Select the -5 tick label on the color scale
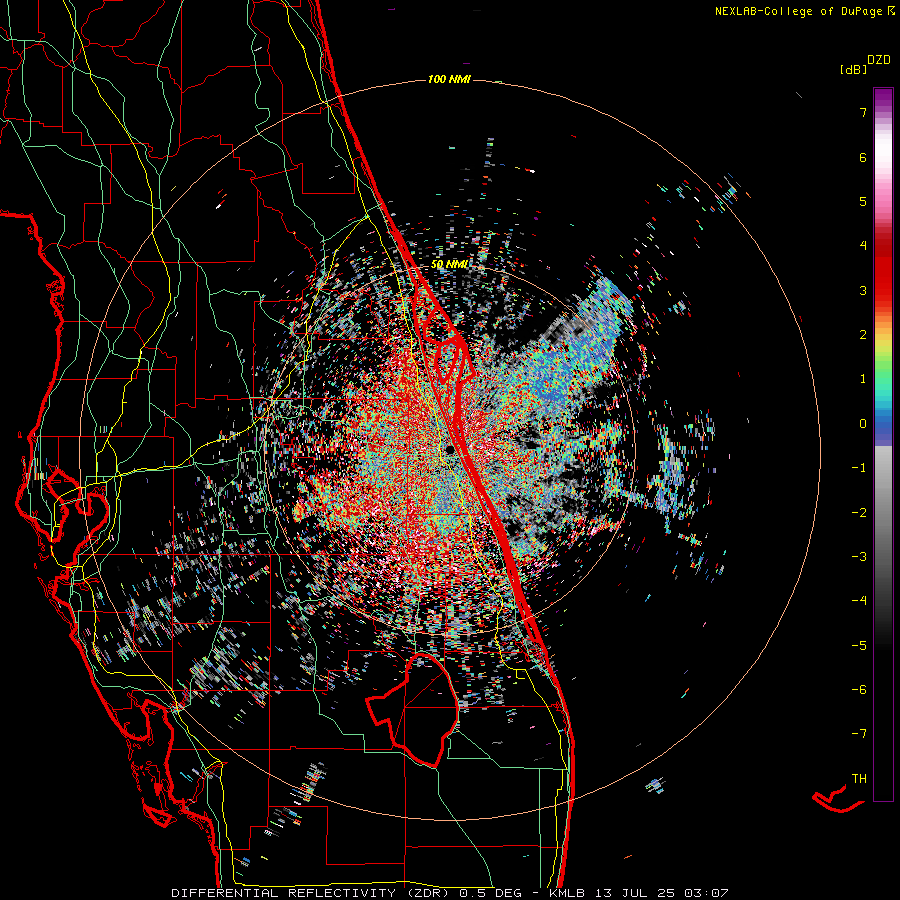The width and height of the screenshot is (900, 900). (859, 645)
